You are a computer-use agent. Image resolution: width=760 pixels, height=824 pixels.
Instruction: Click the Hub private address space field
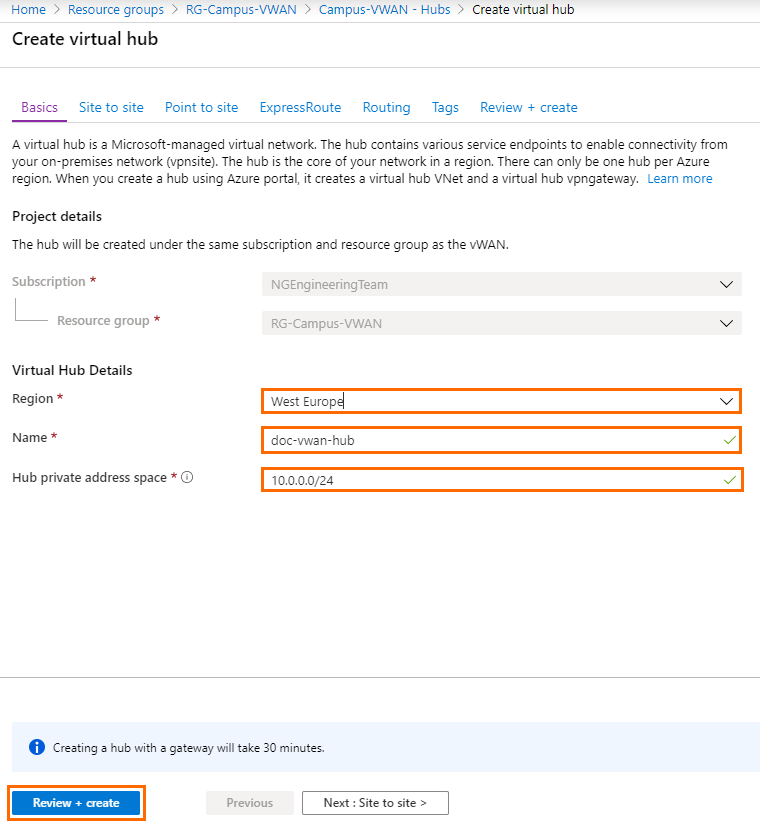500,479
